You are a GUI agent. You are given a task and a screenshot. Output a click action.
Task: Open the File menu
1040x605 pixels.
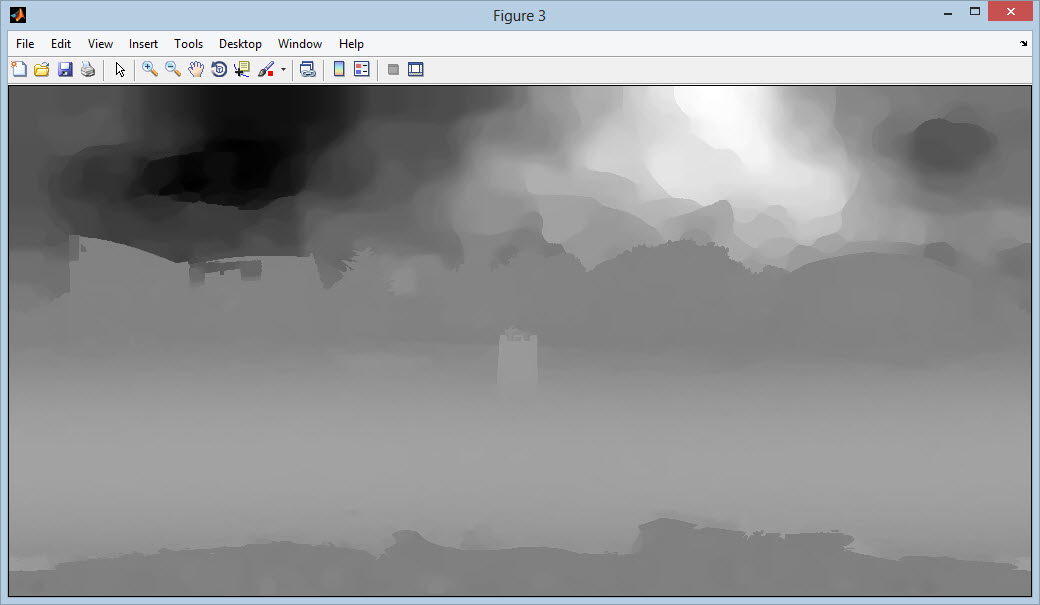point(25,44)
